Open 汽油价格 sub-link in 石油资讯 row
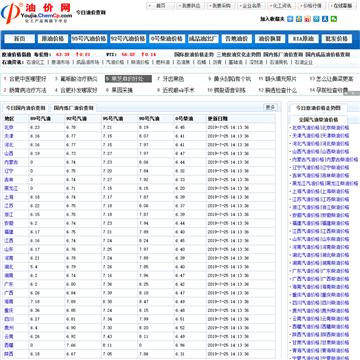 [x=115, y=62]
